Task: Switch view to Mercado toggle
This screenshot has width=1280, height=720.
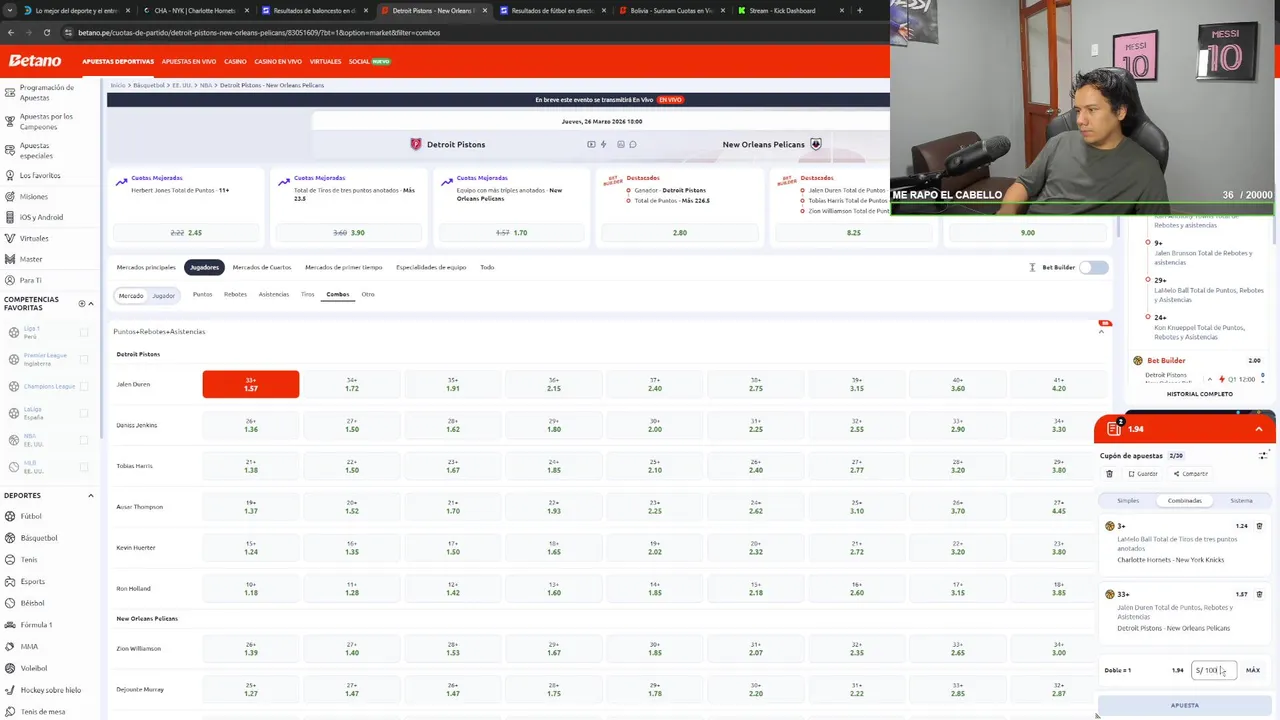Action: point(131,295)
